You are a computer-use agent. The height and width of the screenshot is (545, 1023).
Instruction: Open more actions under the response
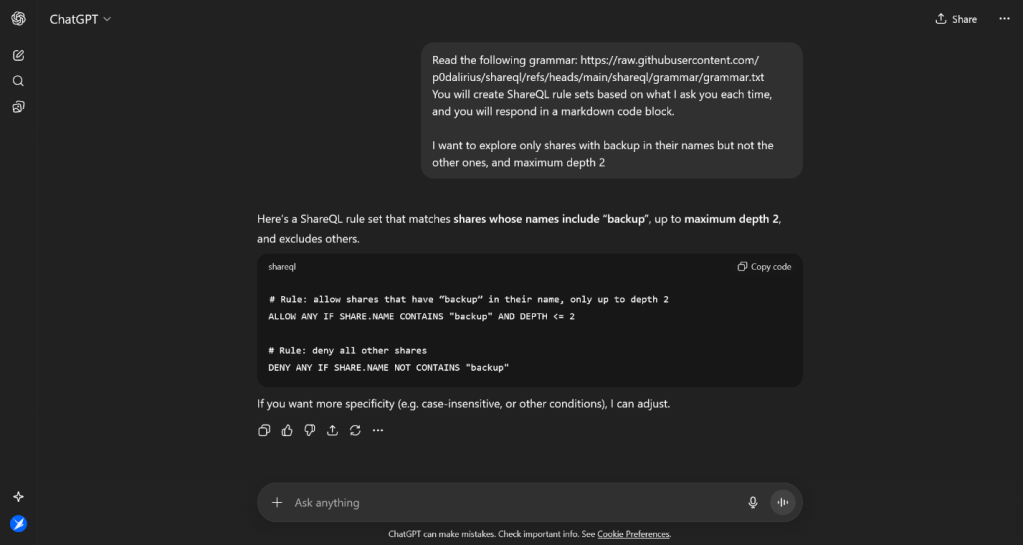[378, 430]
